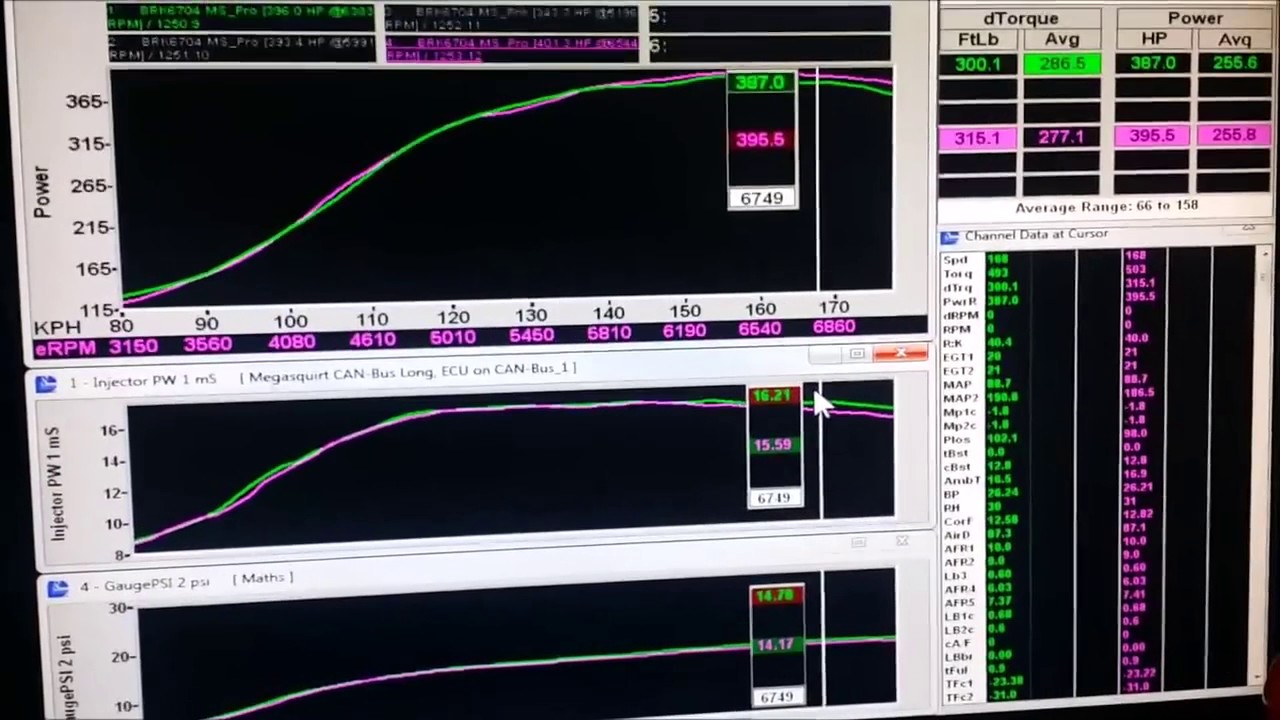Click magenta average power 255.8

click(1234, 135)
